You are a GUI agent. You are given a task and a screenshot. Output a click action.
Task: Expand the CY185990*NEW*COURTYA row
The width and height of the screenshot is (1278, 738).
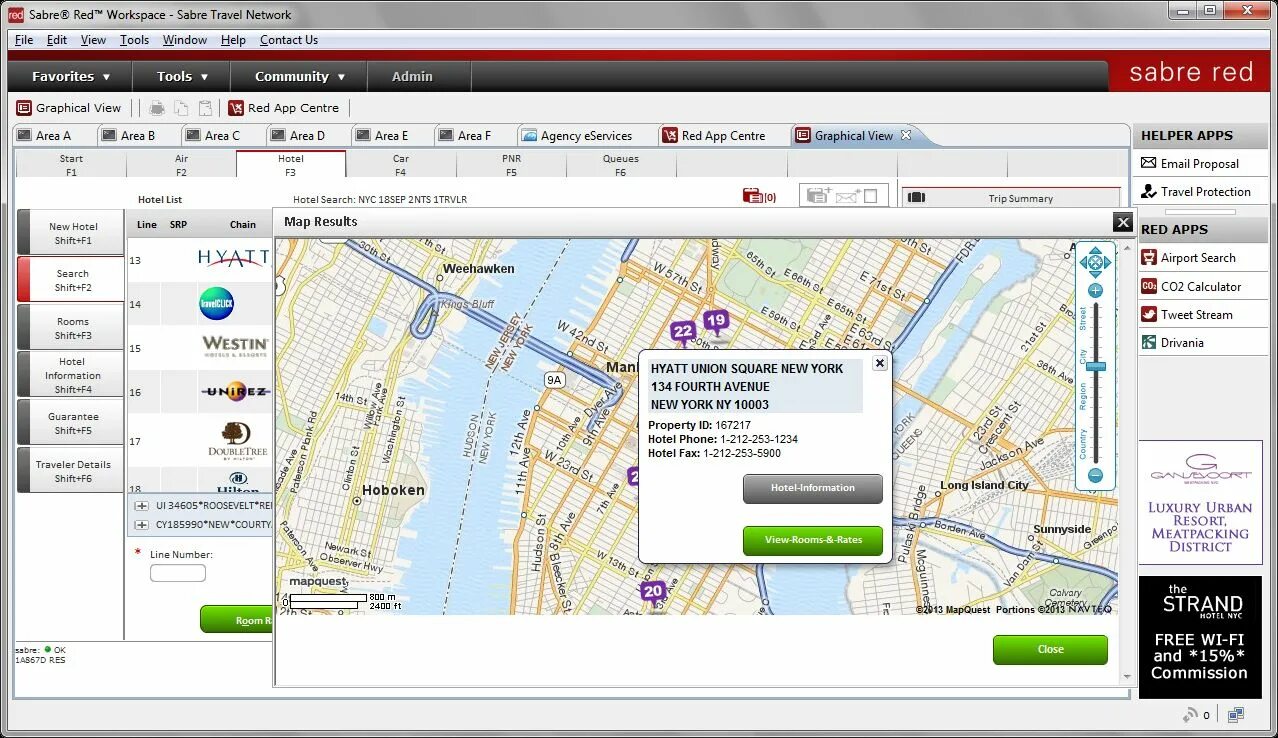(142, 524)
